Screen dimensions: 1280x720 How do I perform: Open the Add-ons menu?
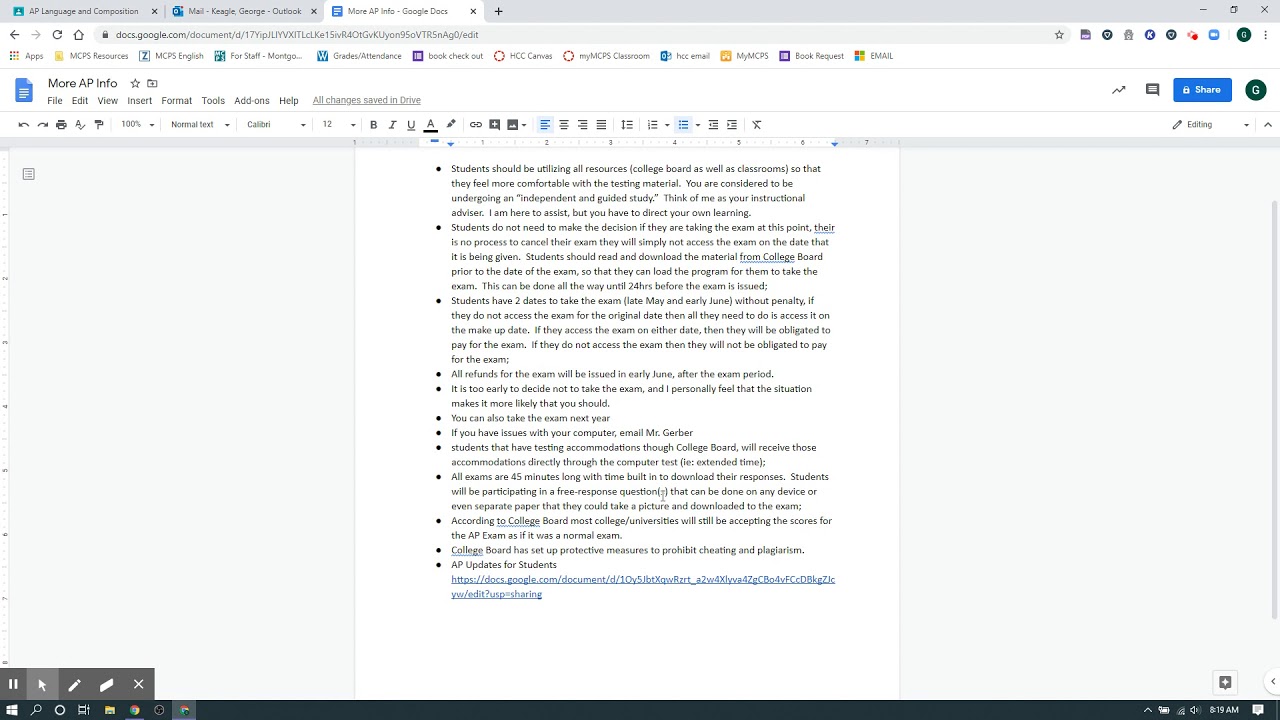pos(252,101)
